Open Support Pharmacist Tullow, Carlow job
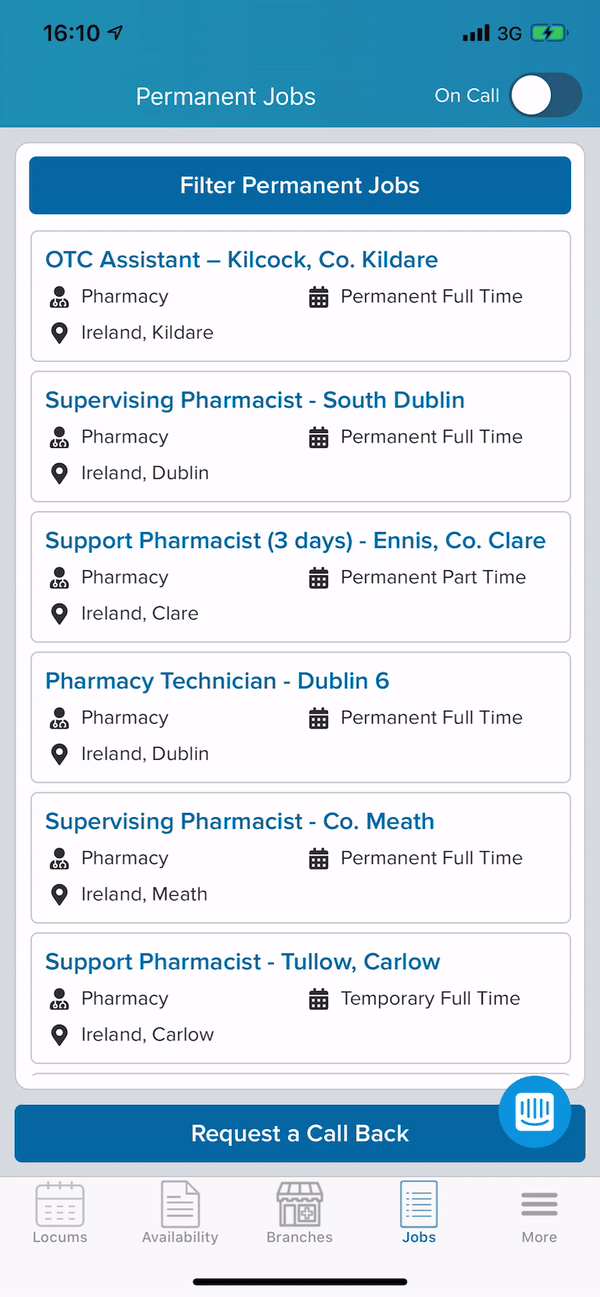The width and height of the screenshot is (600, 1297). pos(301,998)
